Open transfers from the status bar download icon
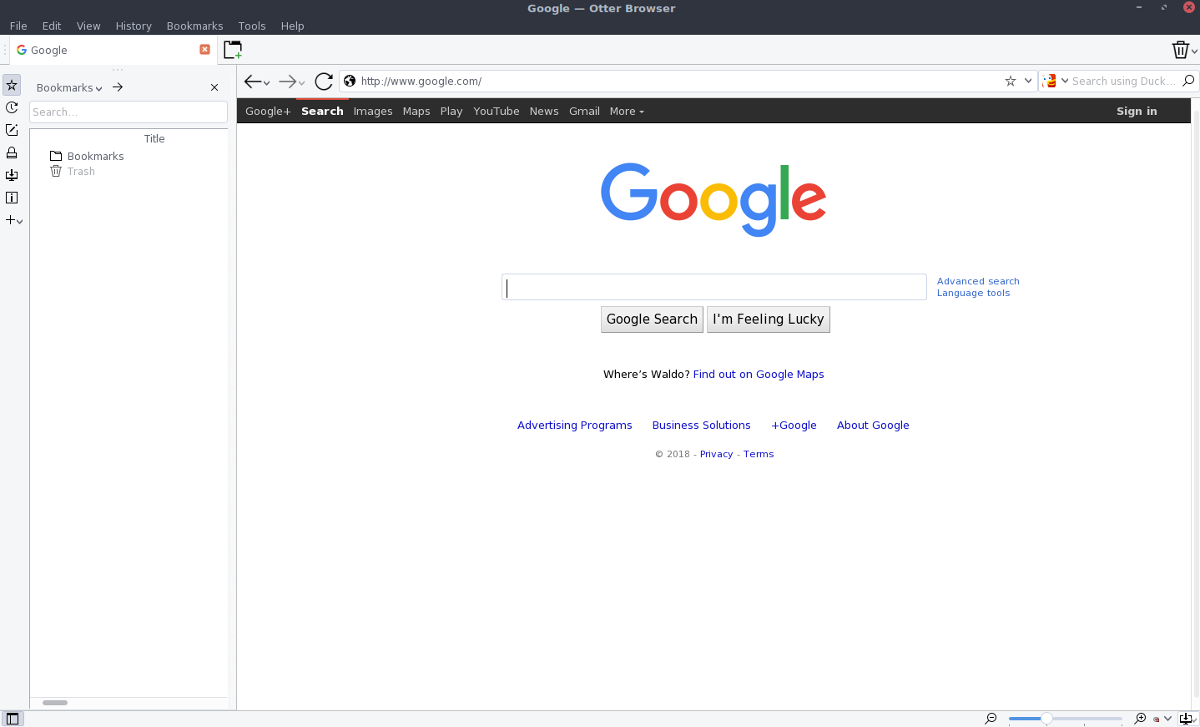Viewport: 1200px width, 727px height. click(1186, 718)
